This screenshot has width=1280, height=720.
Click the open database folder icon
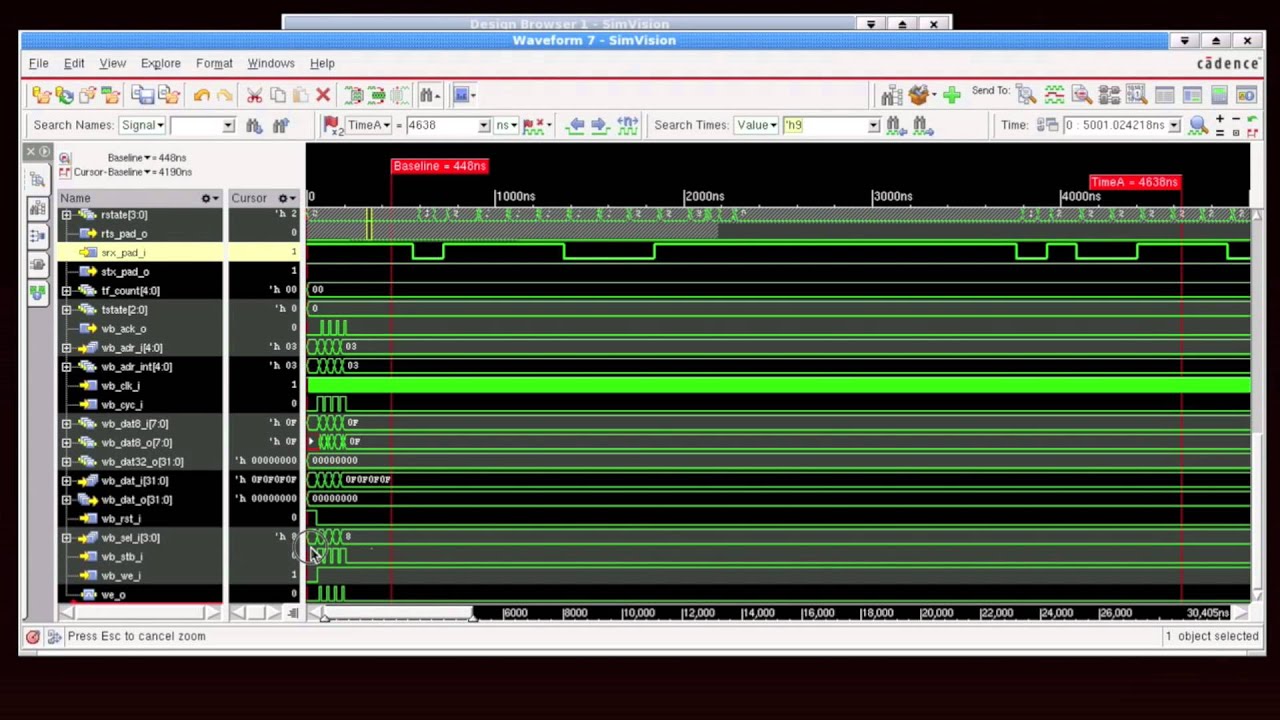[x=41, y=96]
